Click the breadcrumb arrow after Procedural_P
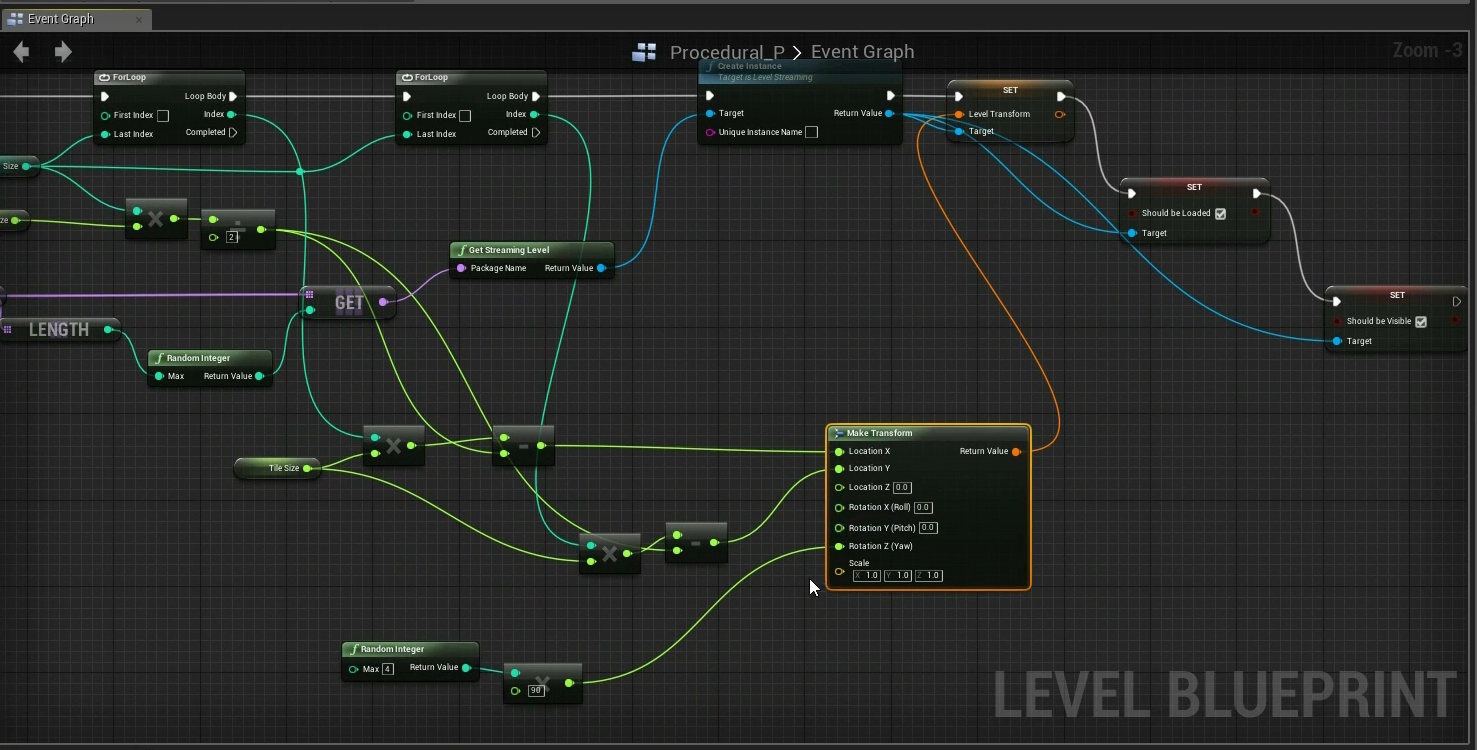The image size is (1477, 750). [x=798, y=52]
